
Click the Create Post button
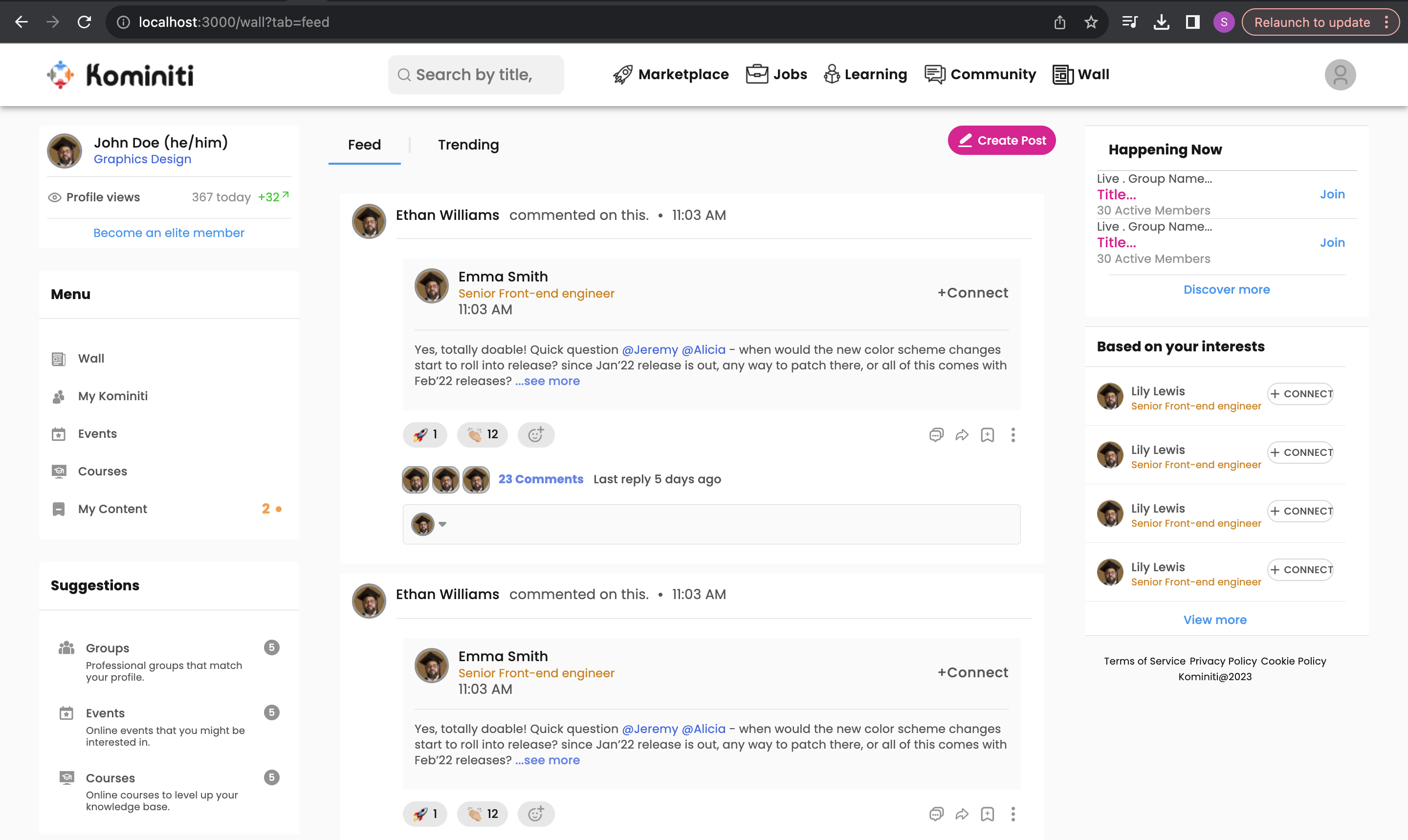[x=1002, y=140]
